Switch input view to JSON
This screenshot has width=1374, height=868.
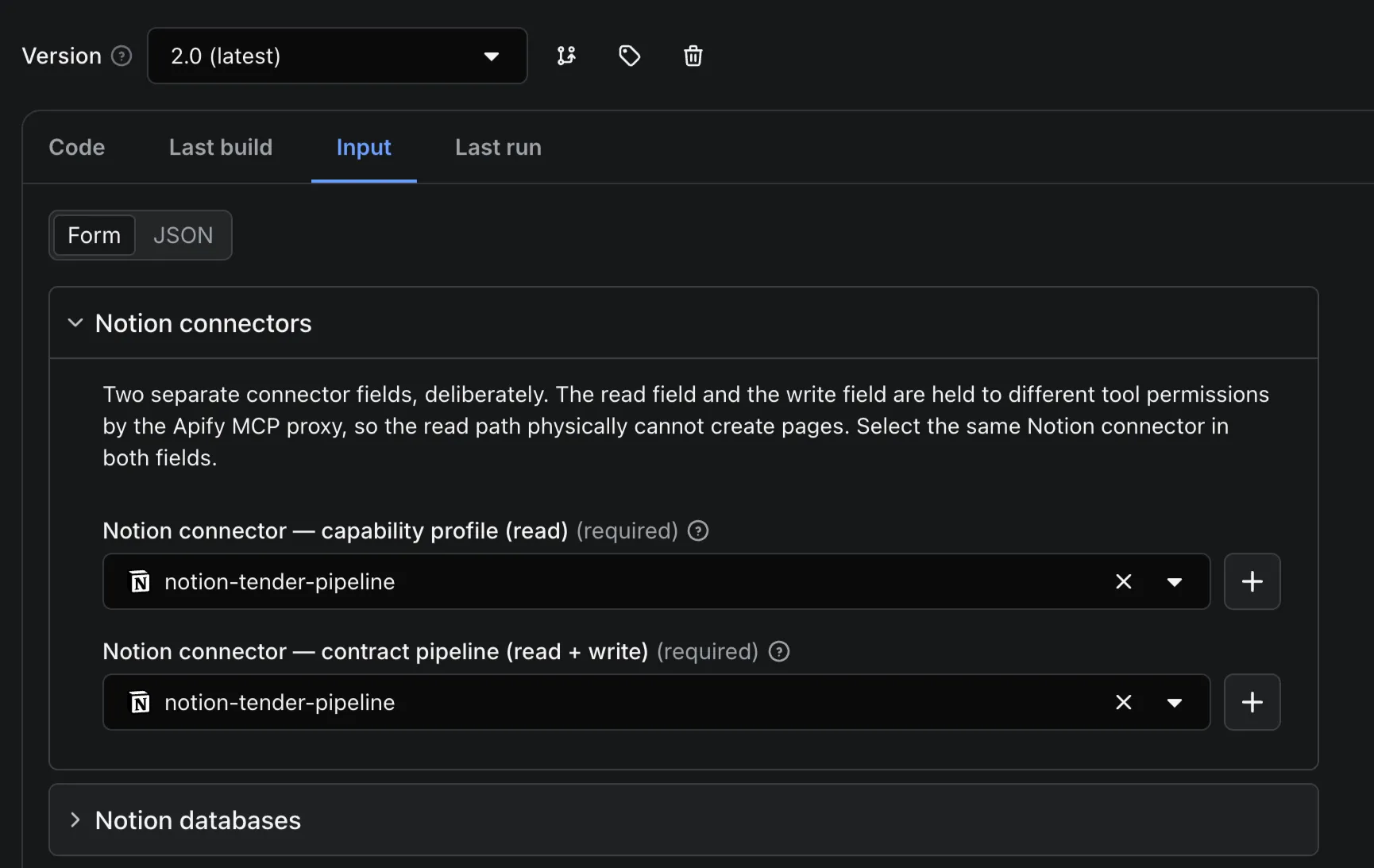coord(183,235)
